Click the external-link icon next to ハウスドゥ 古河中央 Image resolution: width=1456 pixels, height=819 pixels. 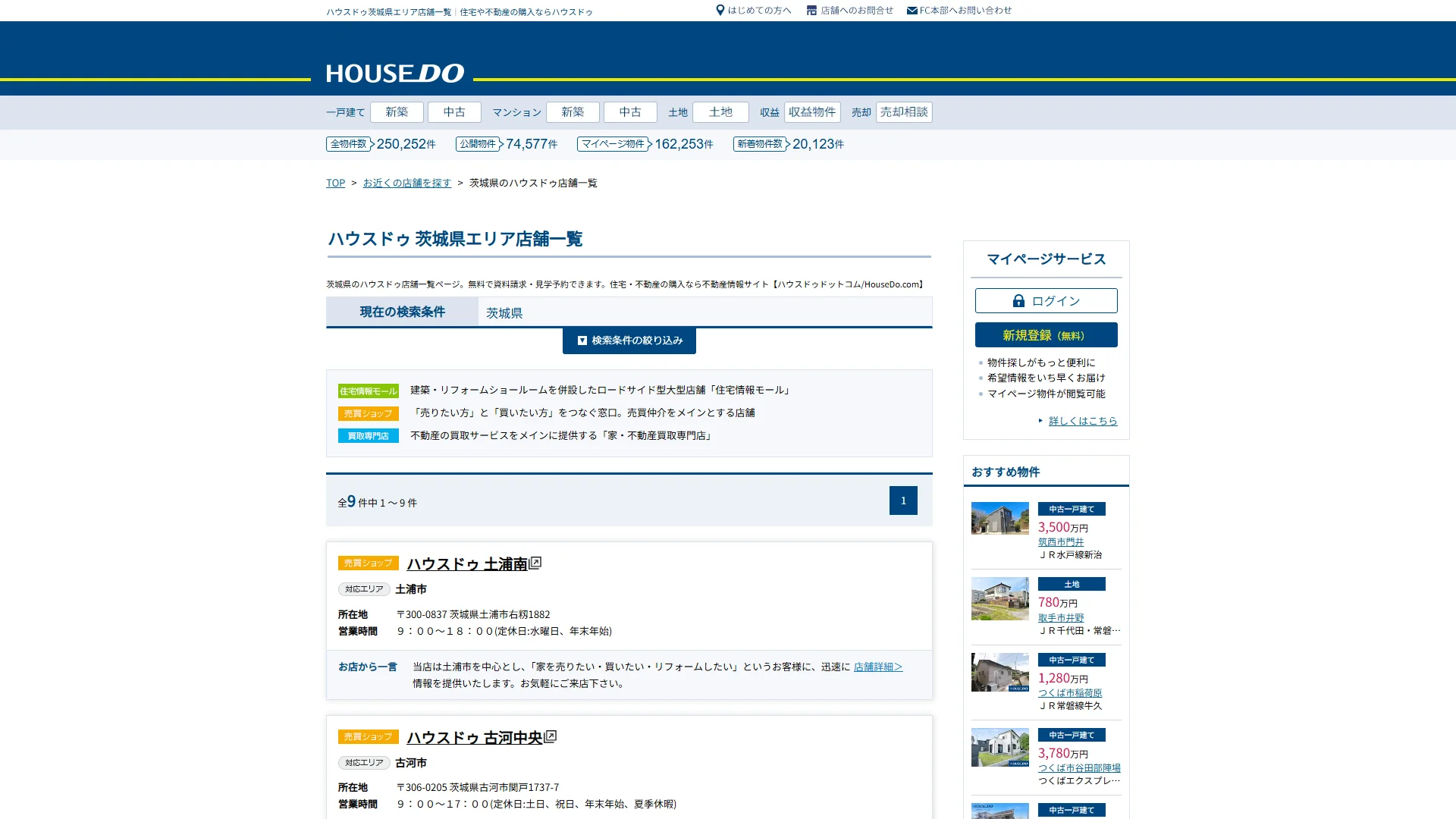tap(551, 736)
